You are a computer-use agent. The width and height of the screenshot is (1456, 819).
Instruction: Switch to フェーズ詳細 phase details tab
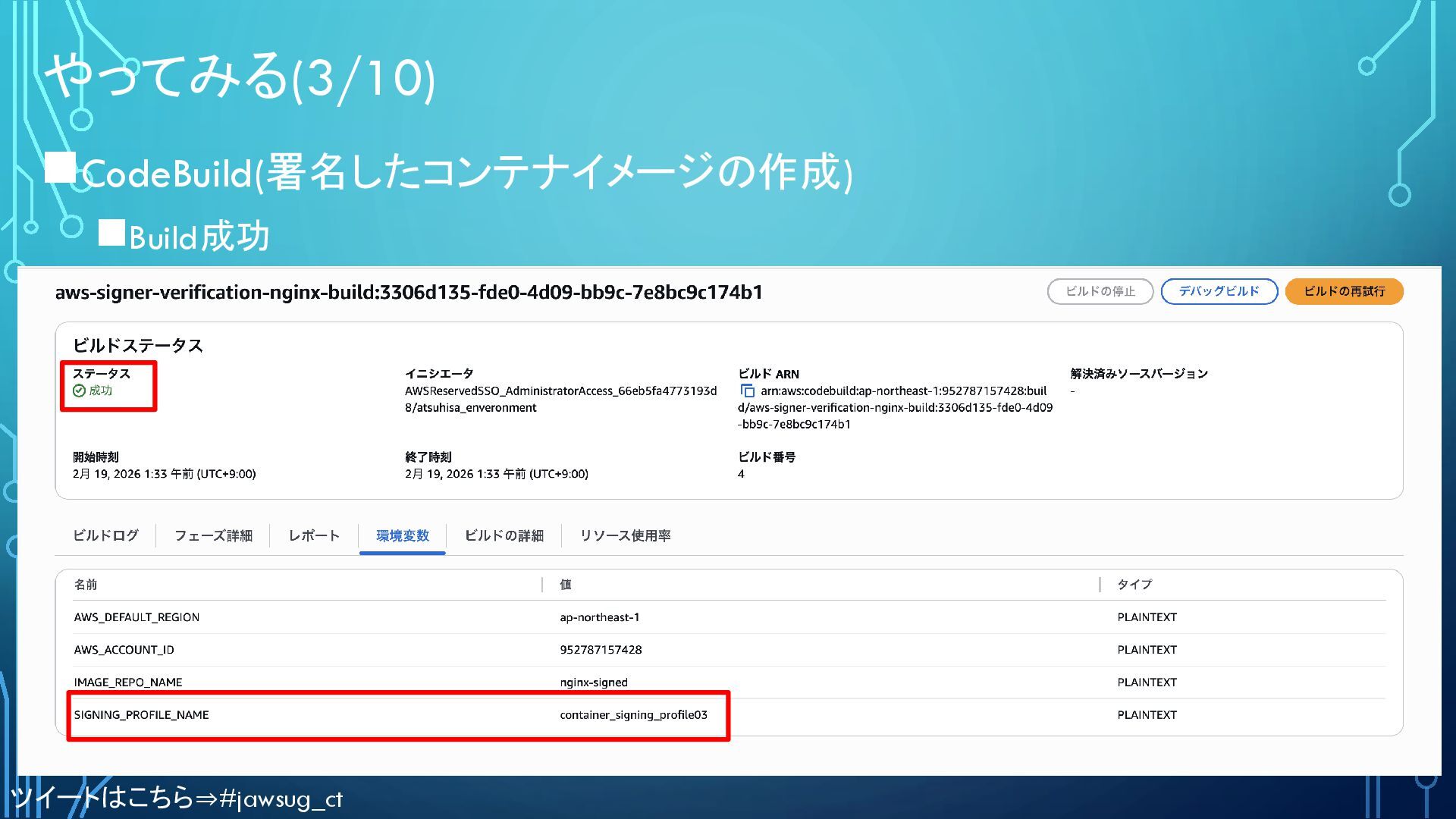pyautogui.click(x=213, y=535)
